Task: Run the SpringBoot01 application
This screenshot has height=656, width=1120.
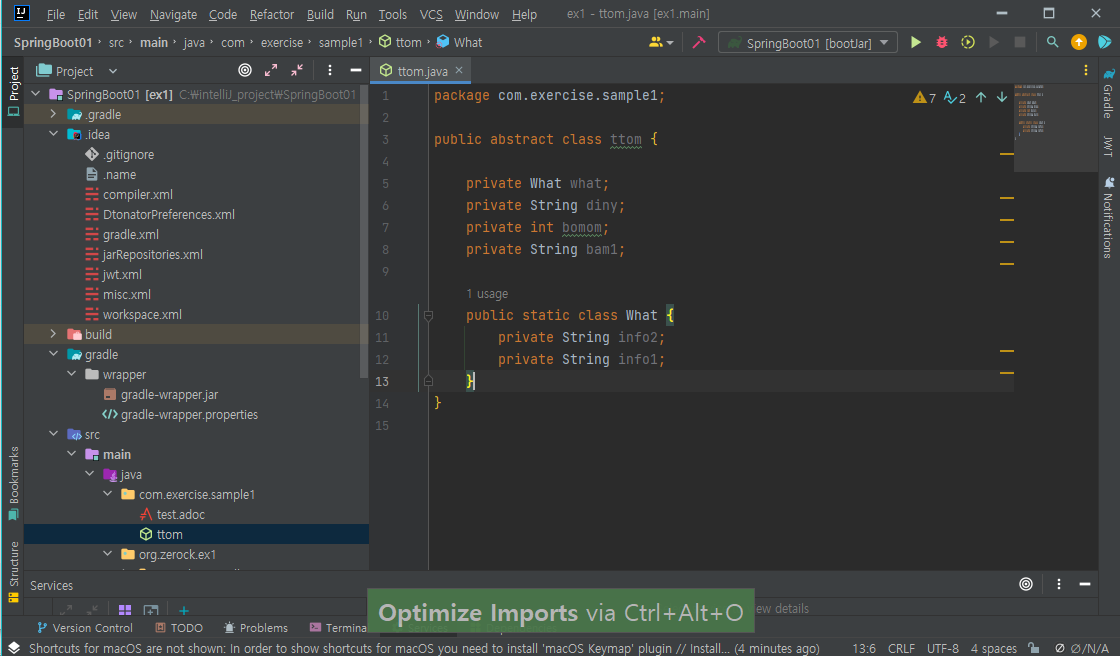Action: tap(915, 42)
